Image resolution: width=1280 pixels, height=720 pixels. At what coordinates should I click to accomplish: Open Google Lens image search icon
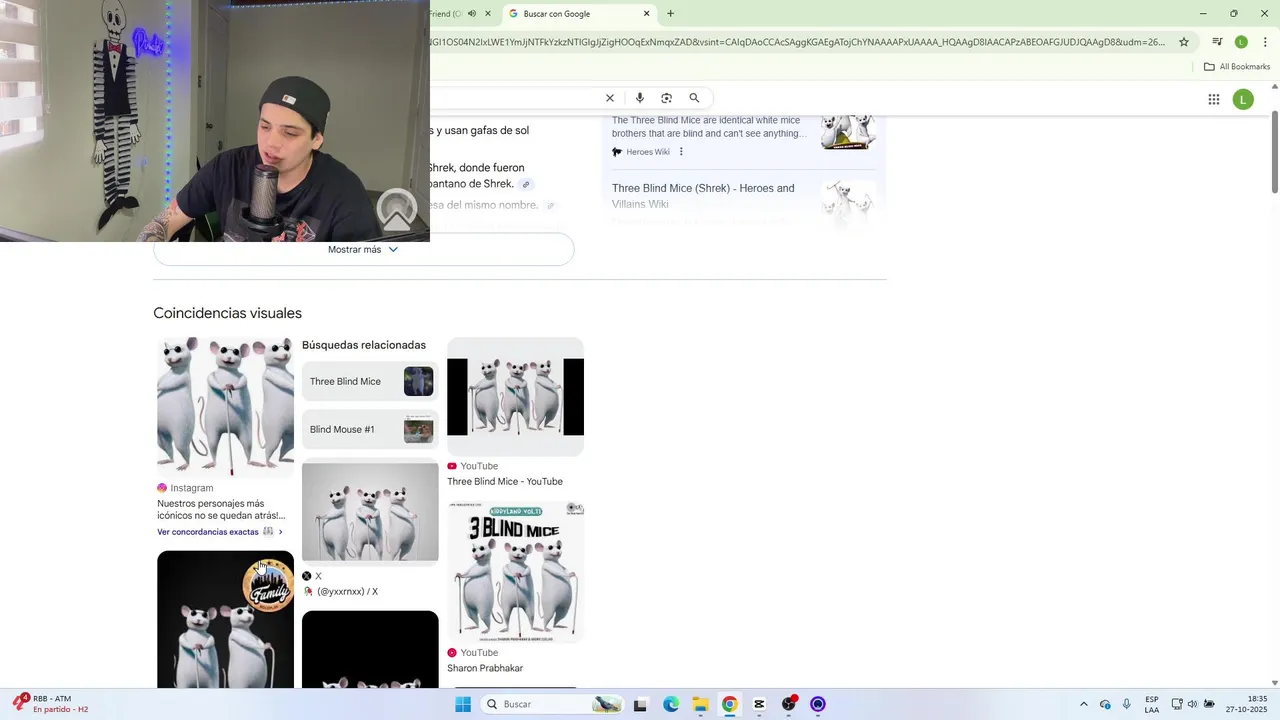click(667, 98)
